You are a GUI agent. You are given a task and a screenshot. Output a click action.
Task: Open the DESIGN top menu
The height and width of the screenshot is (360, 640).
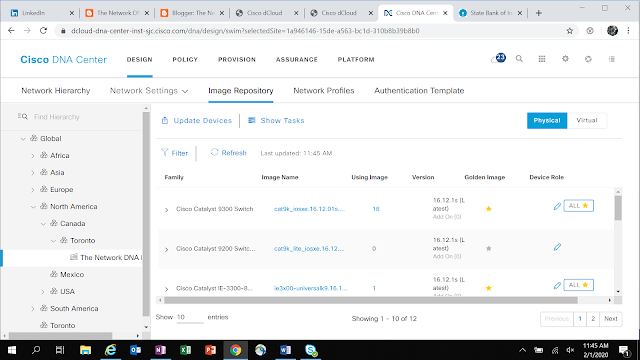click(140, 60)
